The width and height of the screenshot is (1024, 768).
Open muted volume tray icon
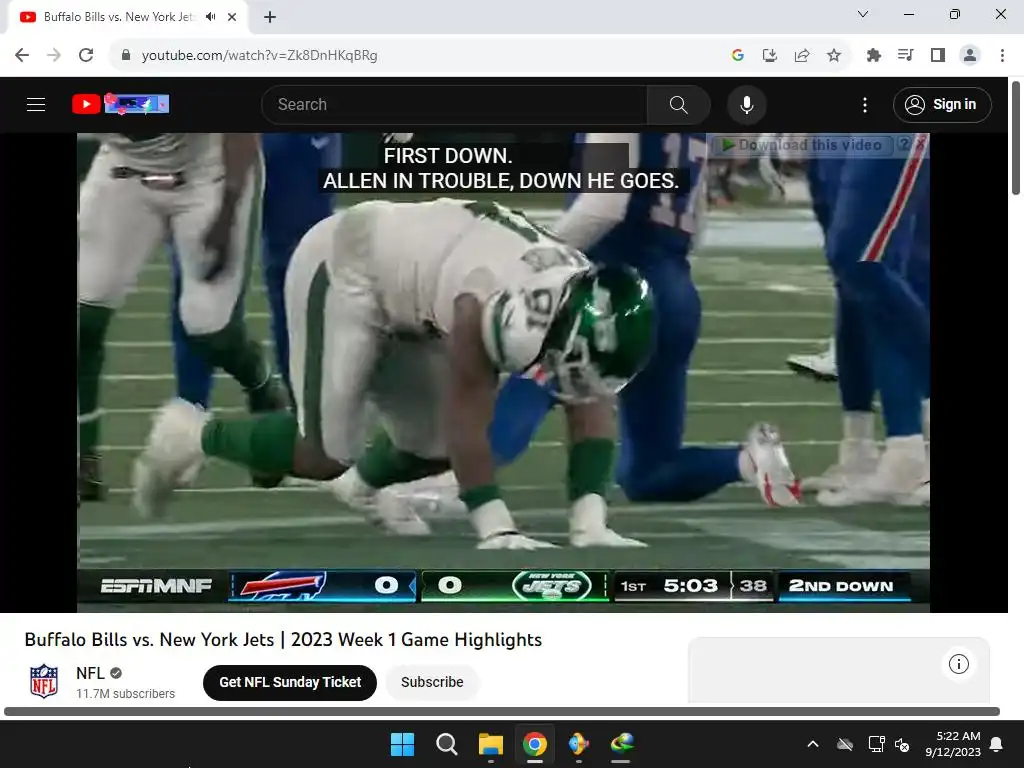pyautogui.click(x=903, y=744)
